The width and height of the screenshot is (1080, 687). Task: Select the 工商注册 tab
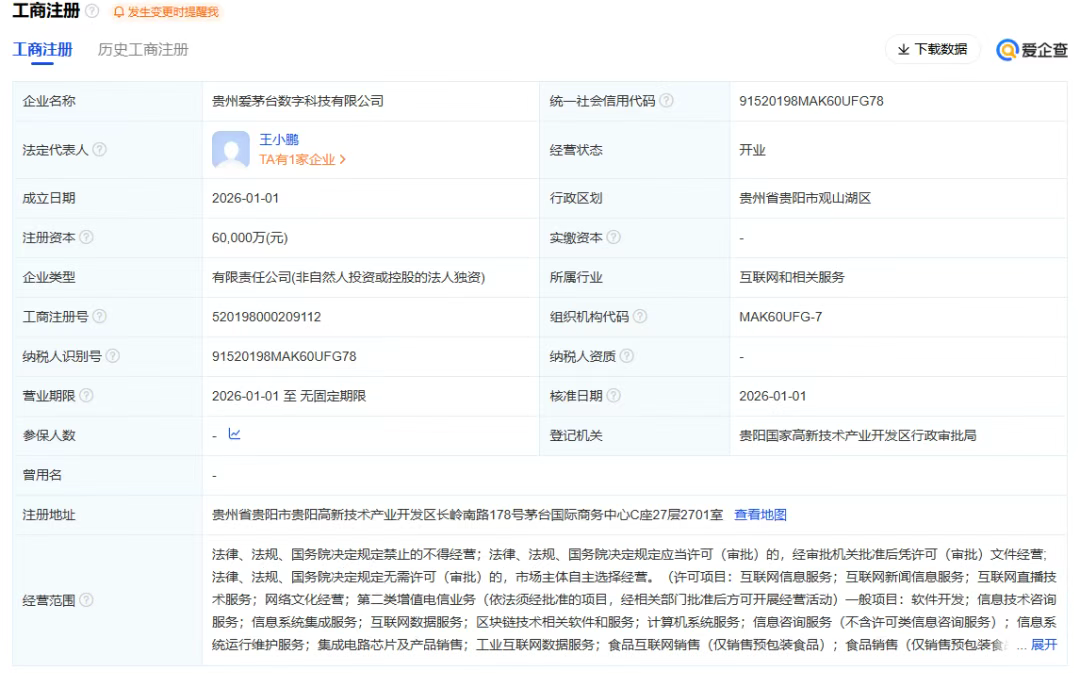(42, 49)
